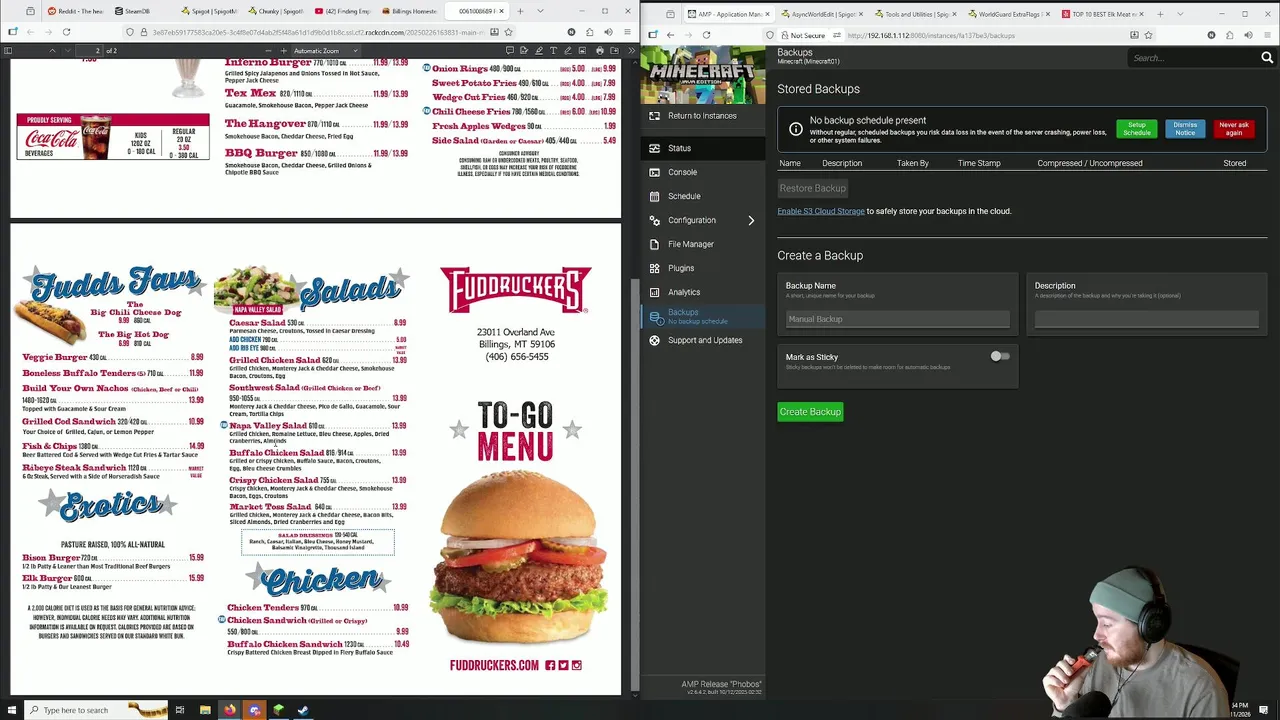The image size is (1280, 720).
Task: Click the PDF print icon
Action: pyautogui.click(x=599, y=50)
